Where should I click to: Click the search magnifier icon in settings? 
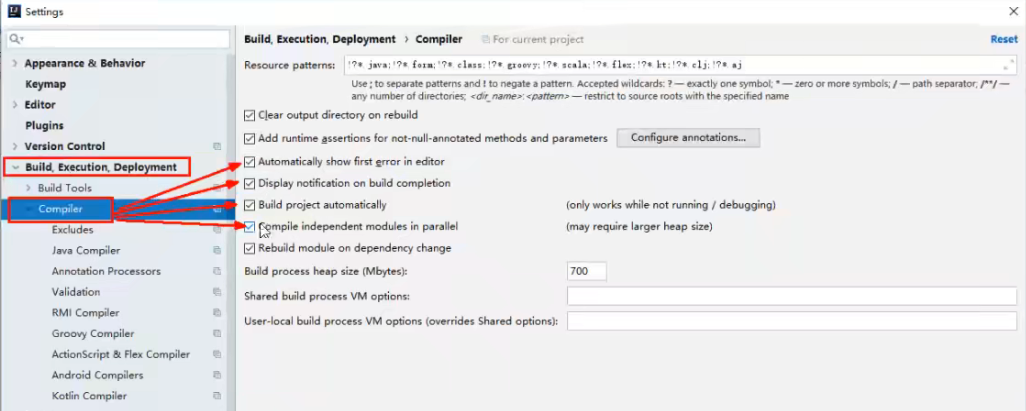click(16, 39)
